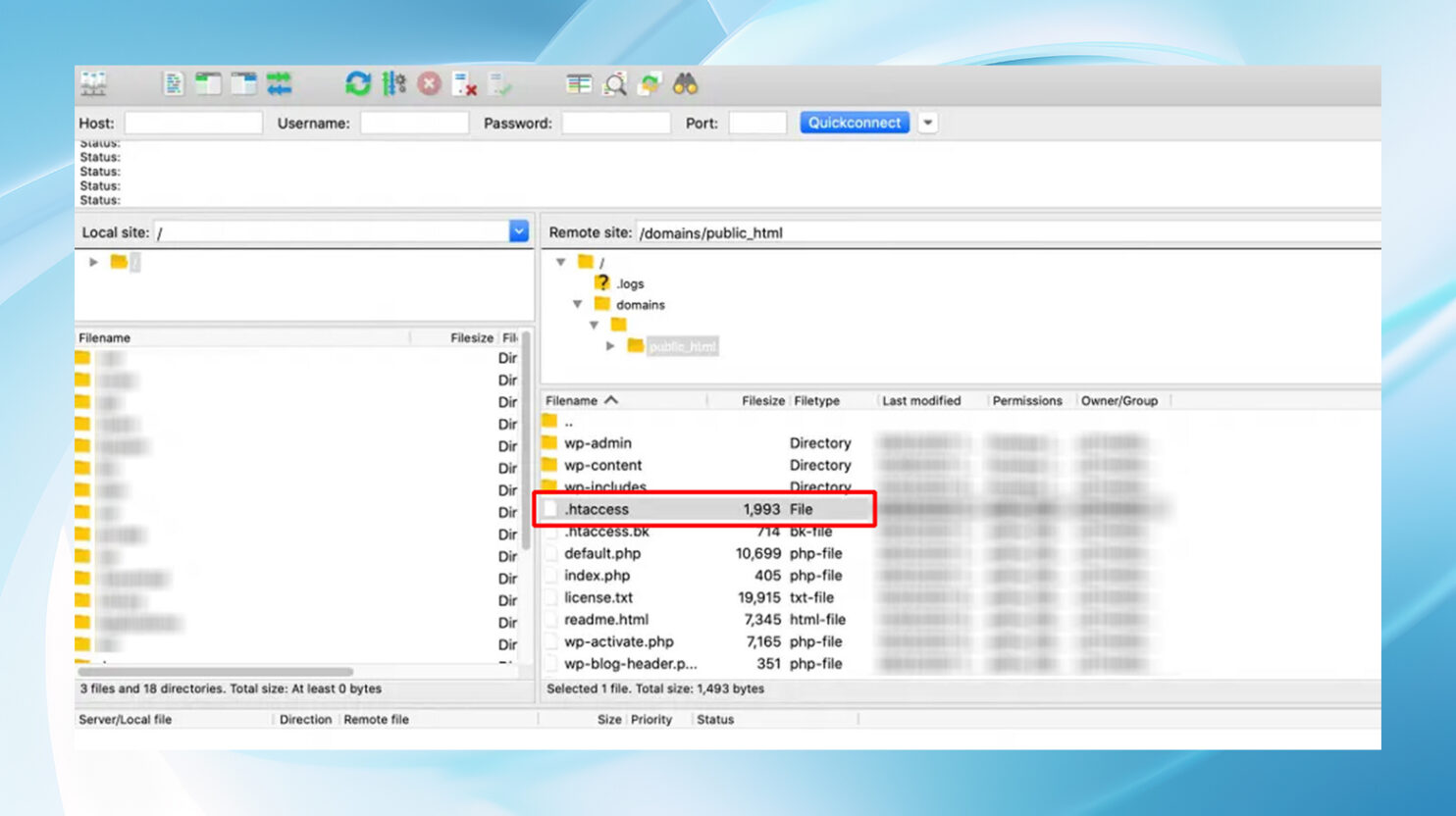Open the Quickconnect history dropdown

(926, 123)
